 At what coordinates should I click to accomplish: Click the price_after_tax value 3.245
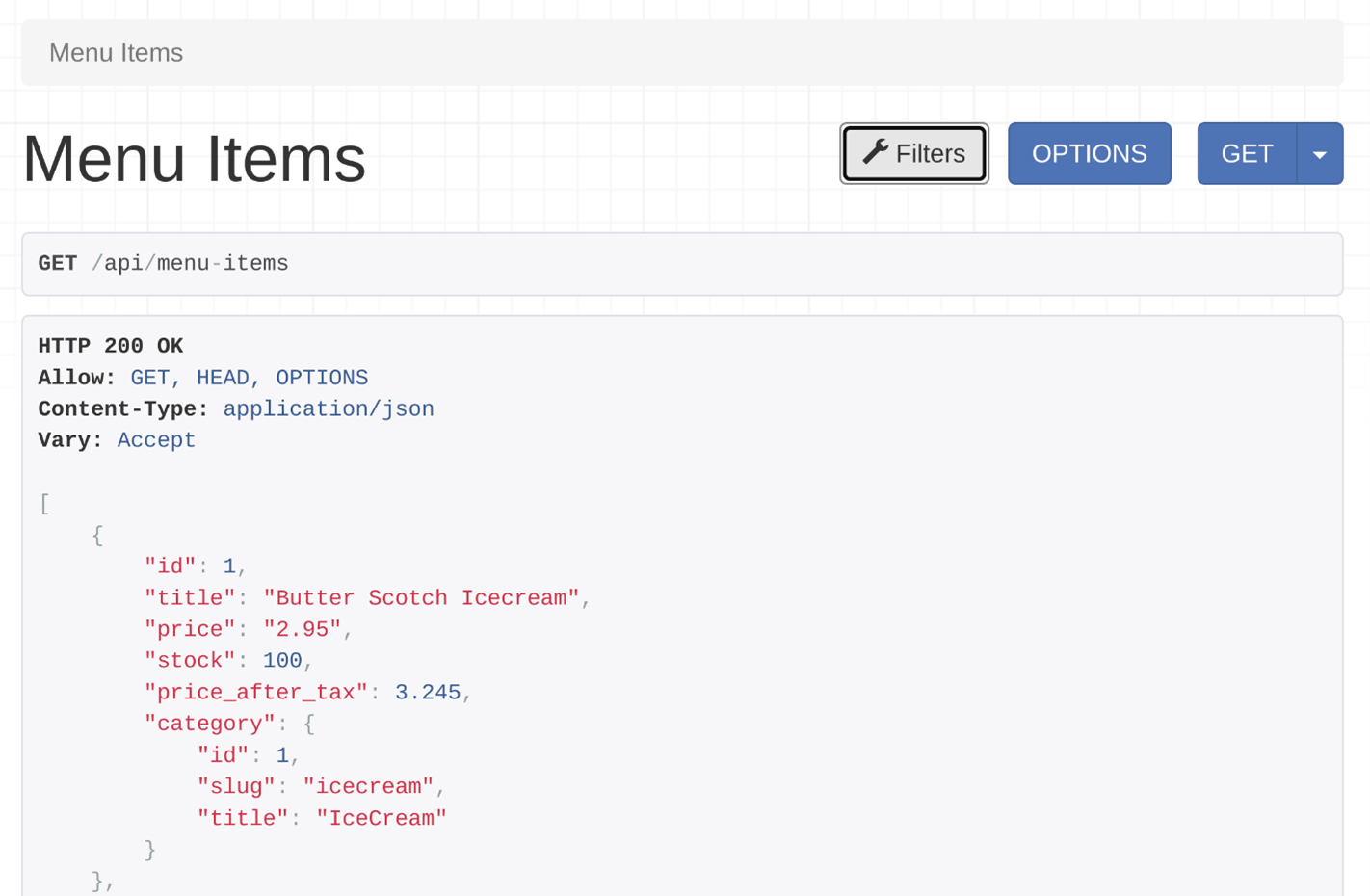[427, 693]
